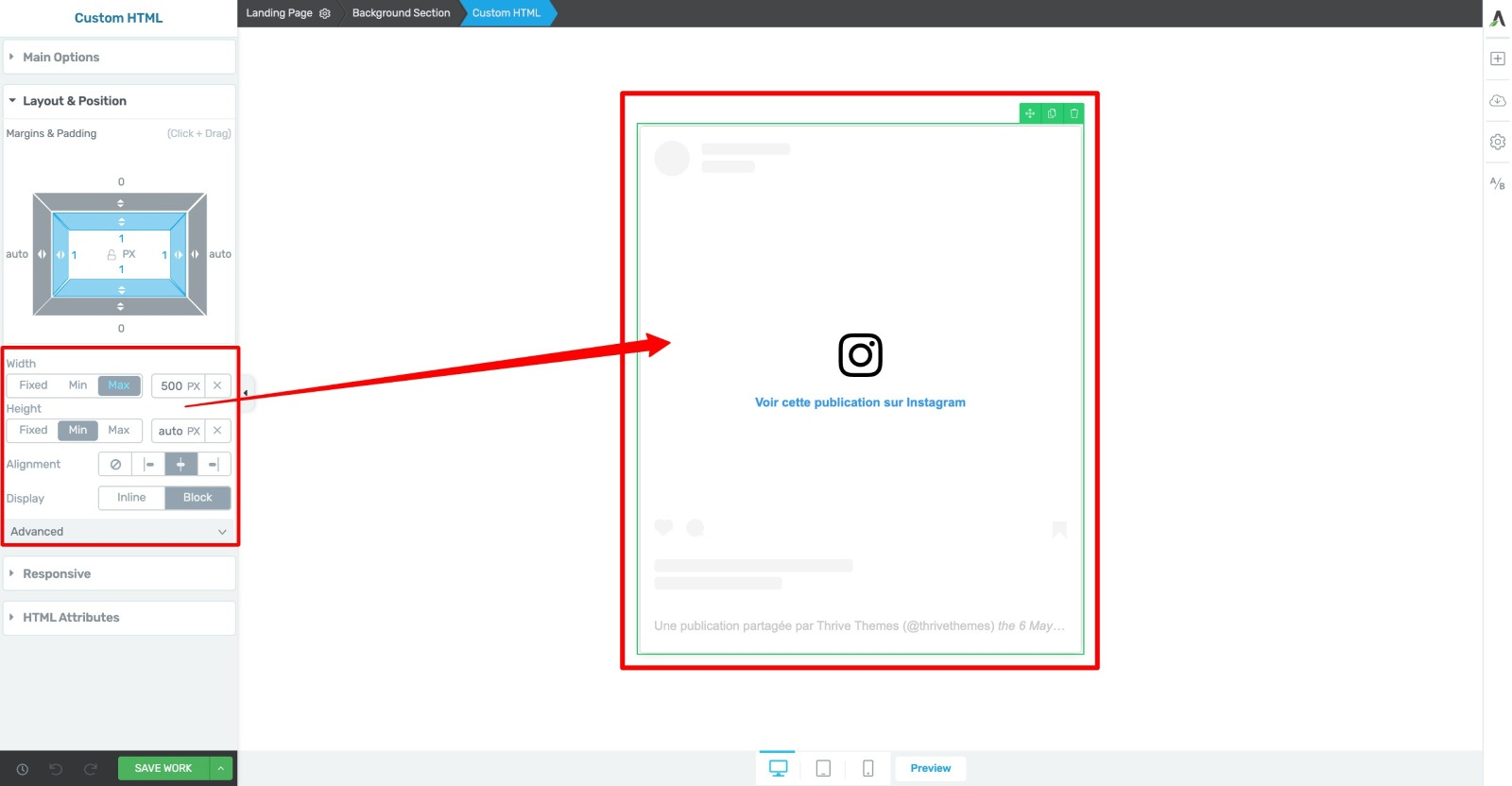Click the redo arrow
The height and width of the screenshot is (786, 1512).
tap(91, 769)
